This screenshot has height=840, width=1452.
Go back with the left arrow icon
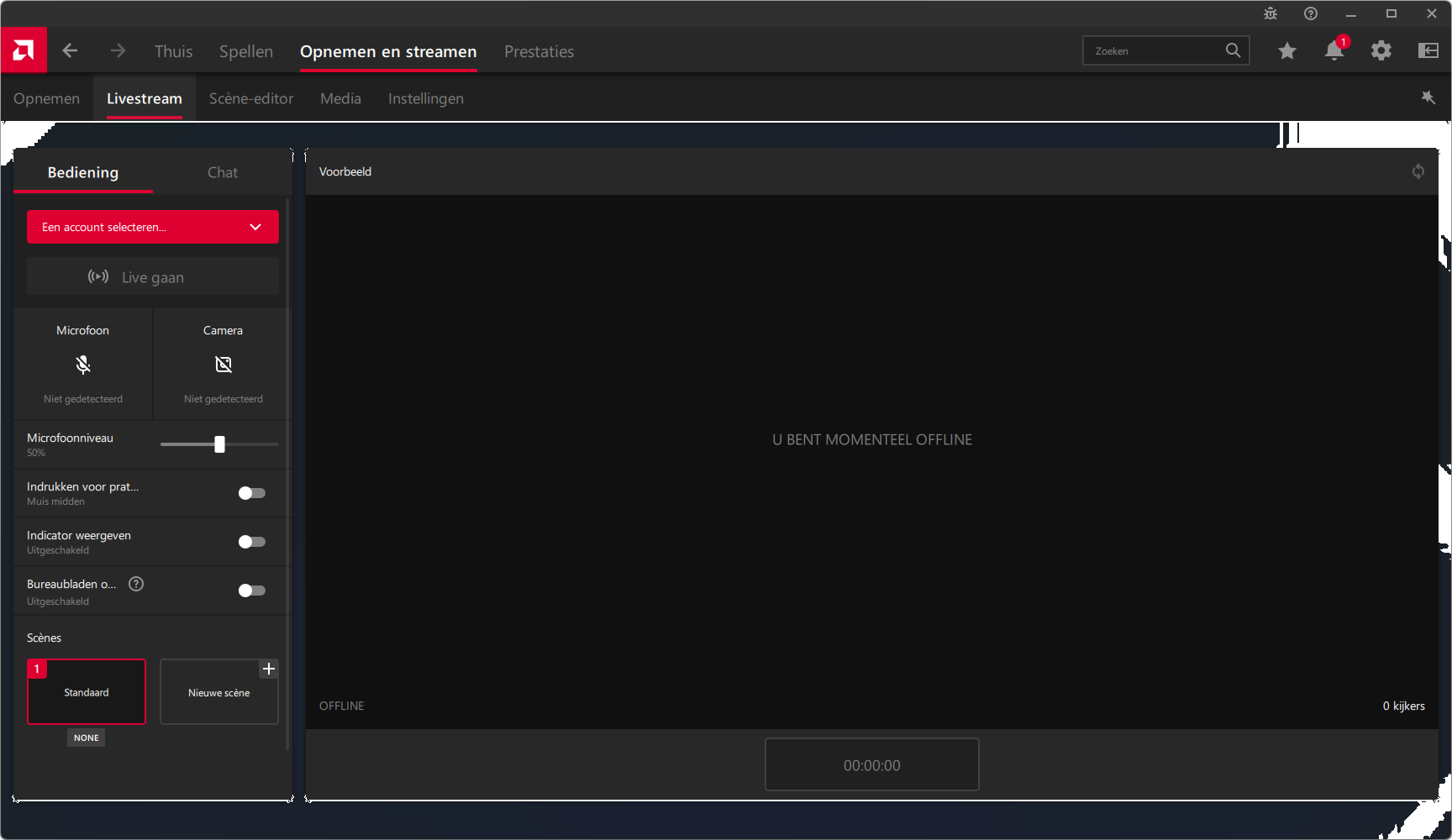pyautogui.click(x=70, y=51)
